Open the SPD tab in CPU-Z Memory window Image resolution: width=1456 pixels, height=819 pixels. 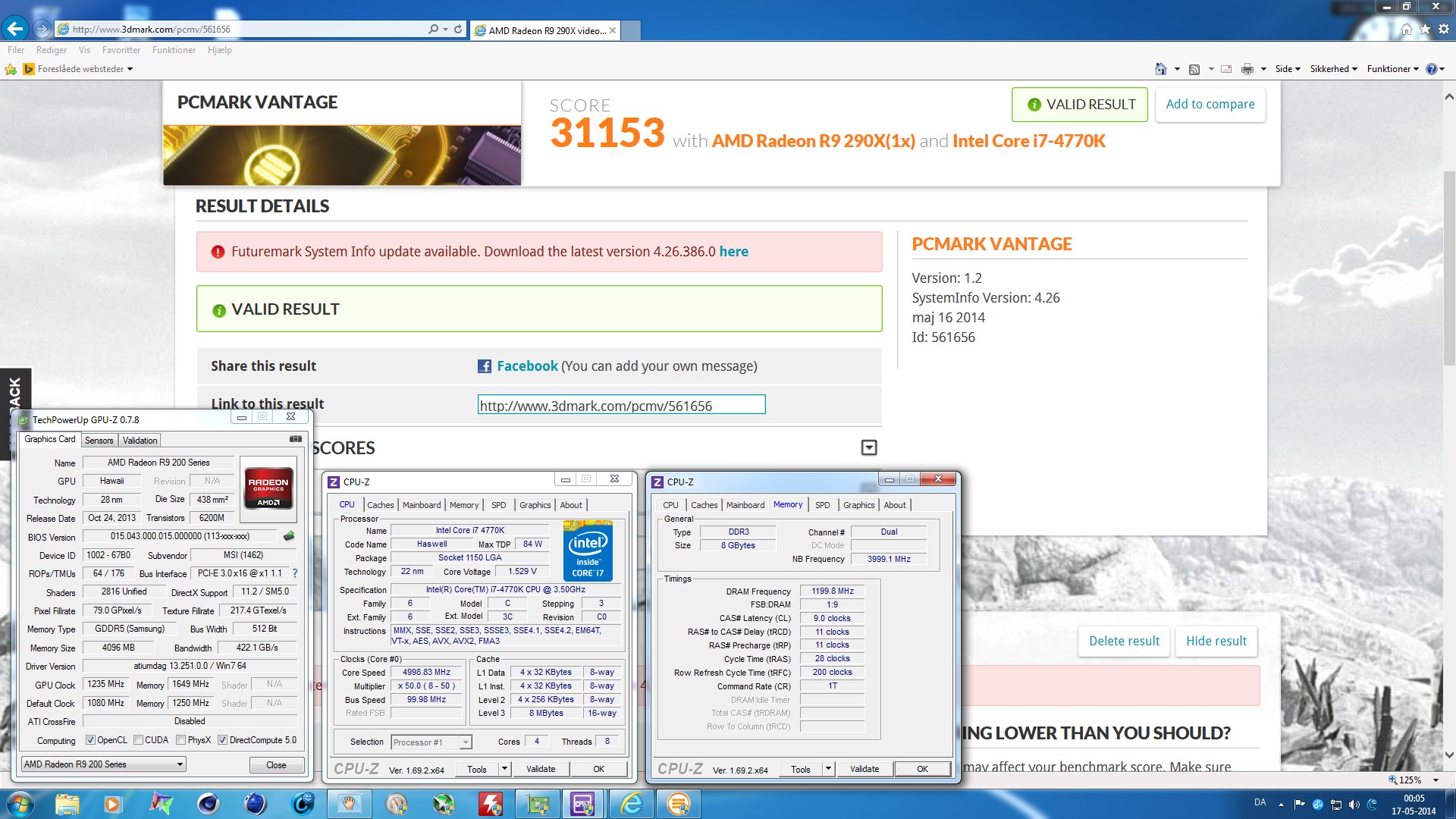point(823,505)
